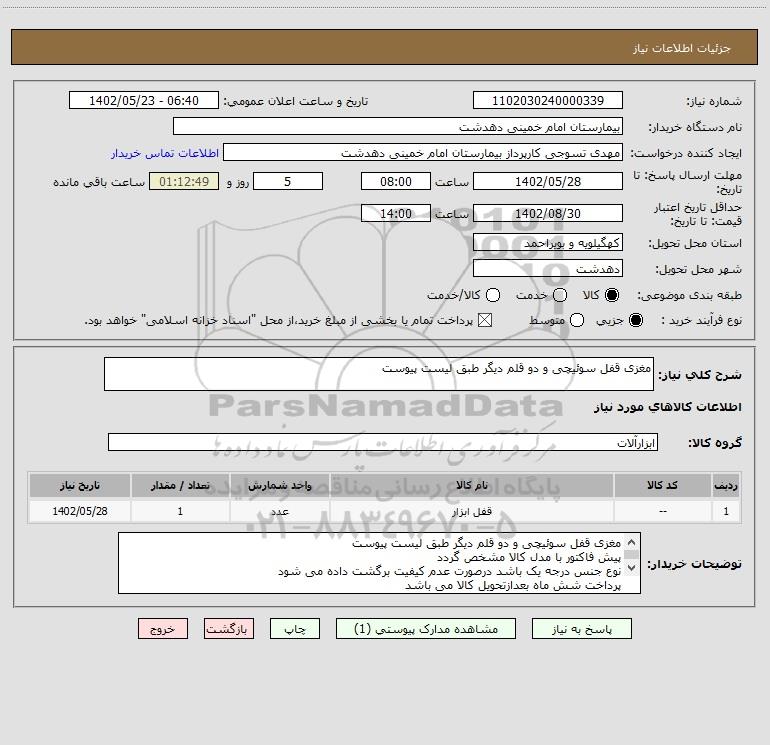Click the need date cell 1402/05/28 in table
The height and width of the screenshot is (745, 770).
80,511
